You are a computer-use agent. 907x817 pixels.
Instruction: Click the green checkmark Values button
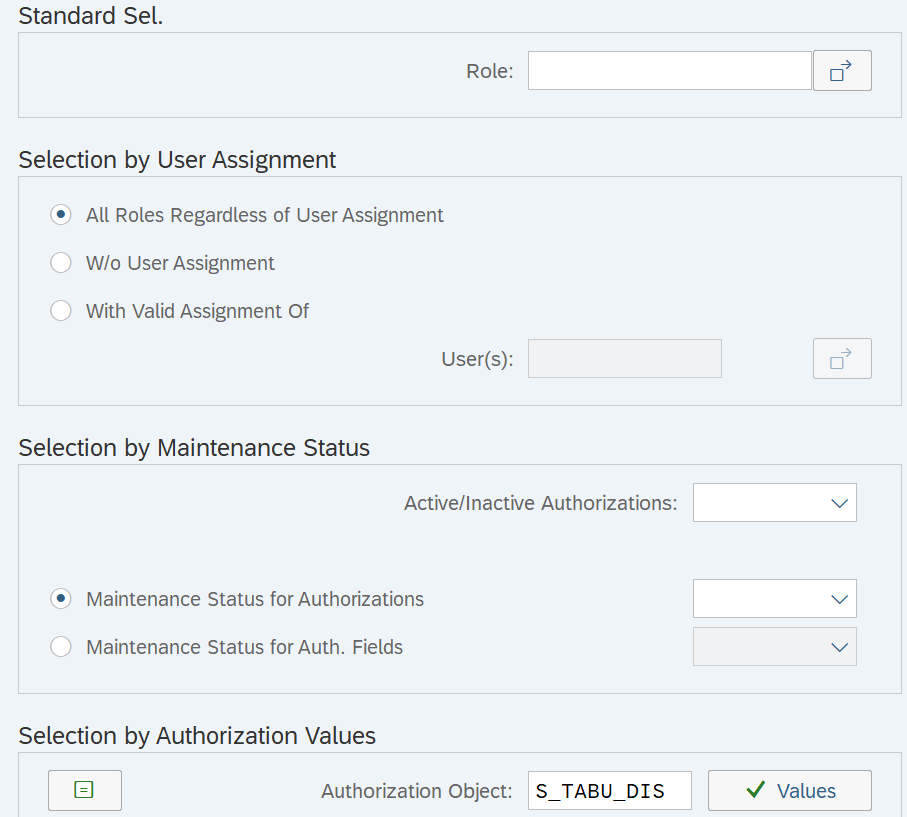click(x=789, y=790)
